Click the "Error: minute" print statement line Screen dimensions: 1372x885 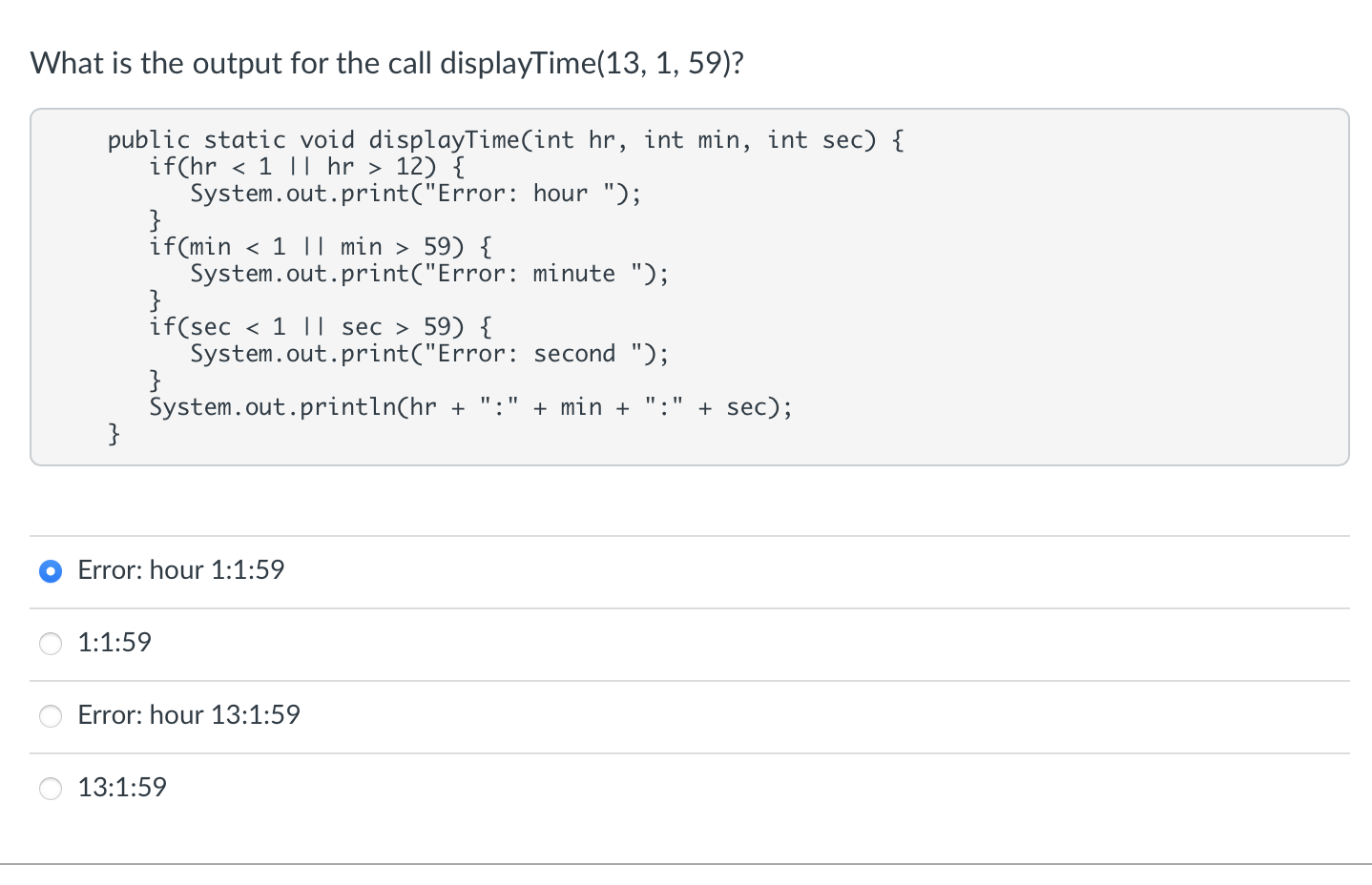(429, 274)
